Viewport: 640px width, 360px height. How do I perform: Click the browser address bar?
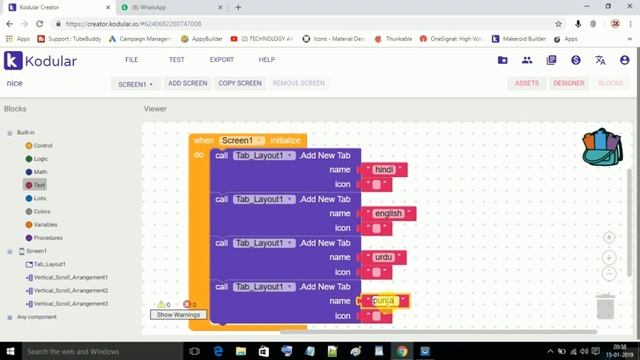(302, 24)
